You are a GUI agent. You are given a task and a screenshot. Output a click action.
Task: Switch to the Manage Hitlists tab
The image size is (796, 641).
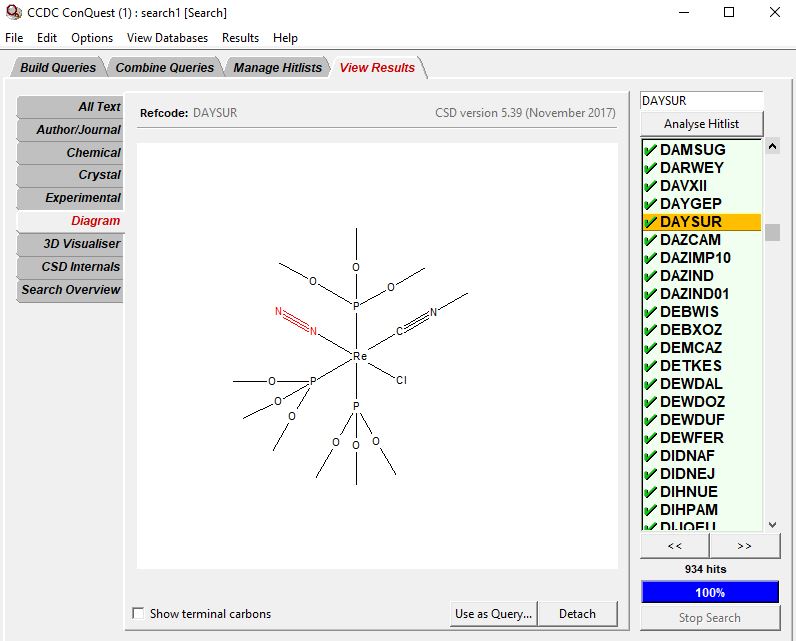(x=277, y=68)
